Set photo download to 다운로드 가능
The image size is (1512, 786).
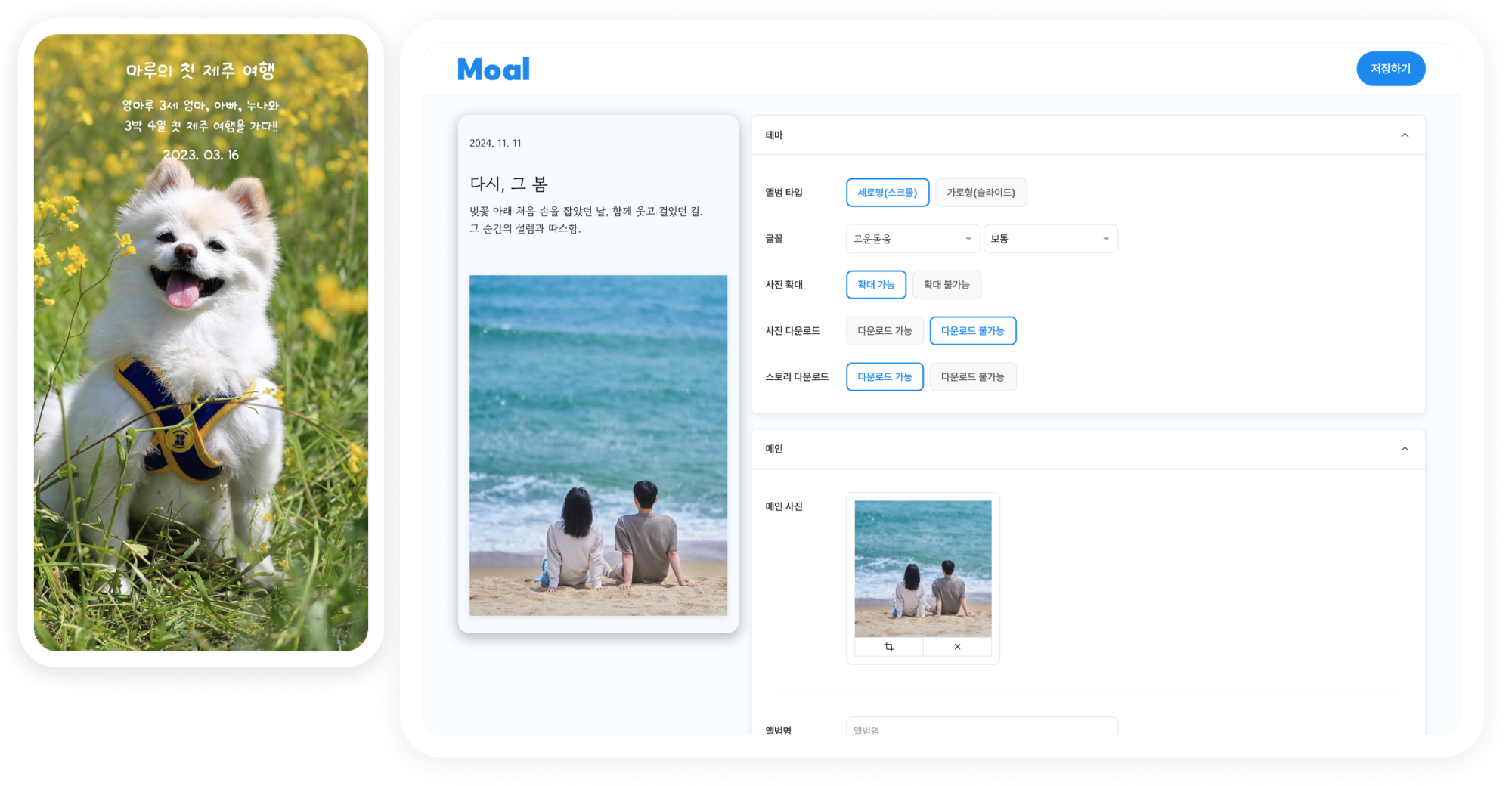tap(885, 331)
